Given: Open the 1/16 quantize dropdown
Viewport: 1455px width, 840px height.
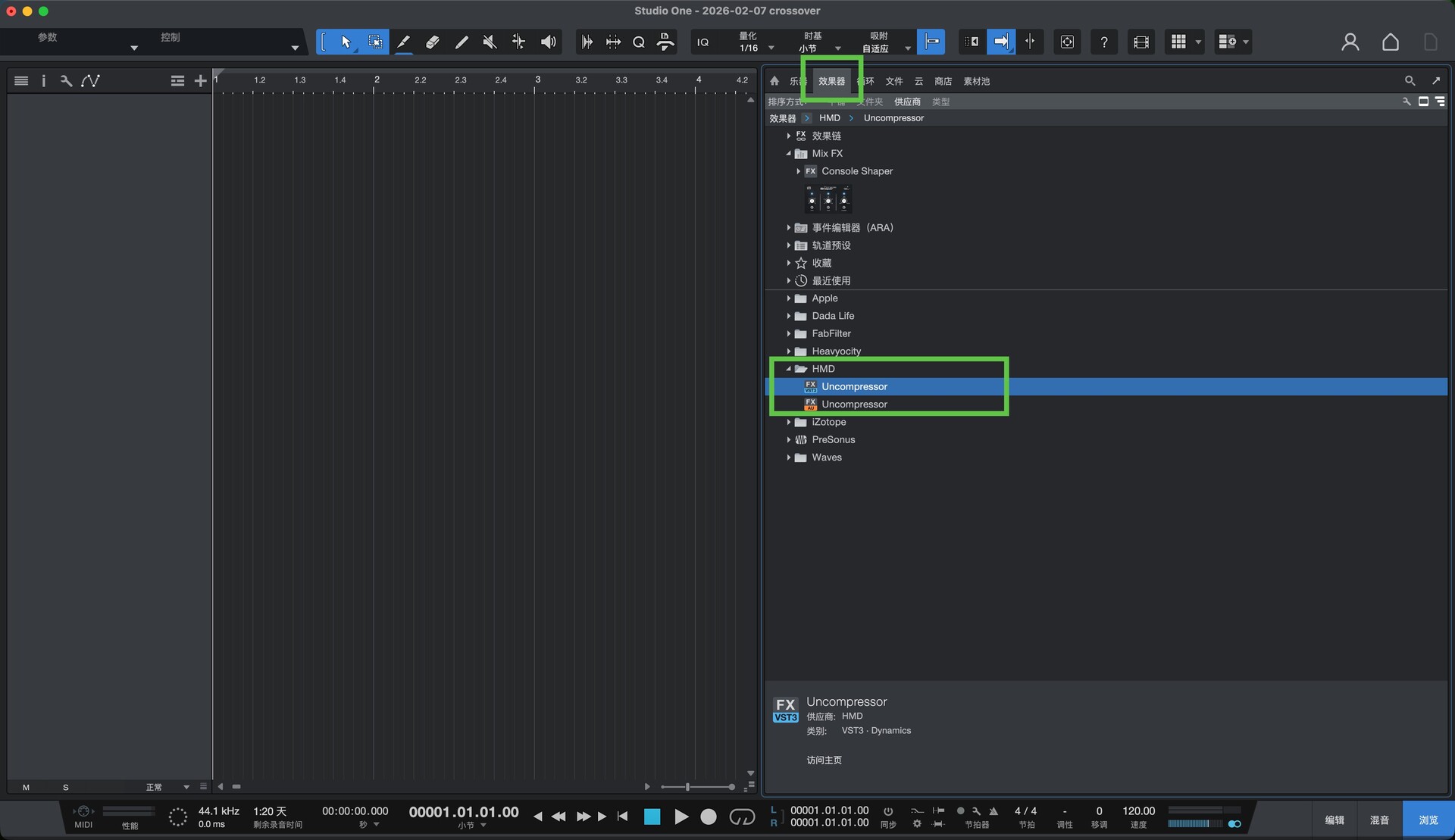Looking at the screenshot, I should tap(758, 48).
